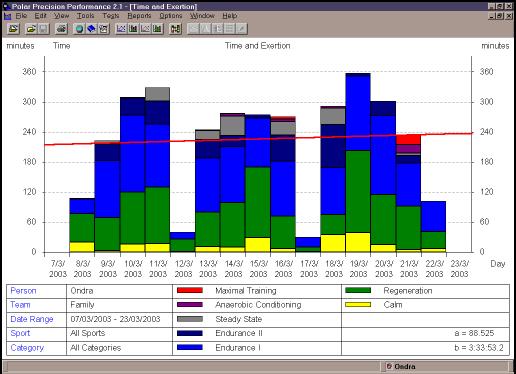Click the green globe toolbar icon

tap(79, 29)
